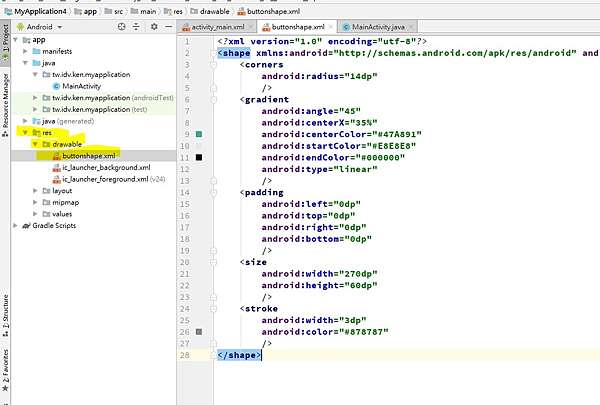This screenshot has width=600, height=405.
Task: Fold the size tag at line 20
Action: pos(214,262)
